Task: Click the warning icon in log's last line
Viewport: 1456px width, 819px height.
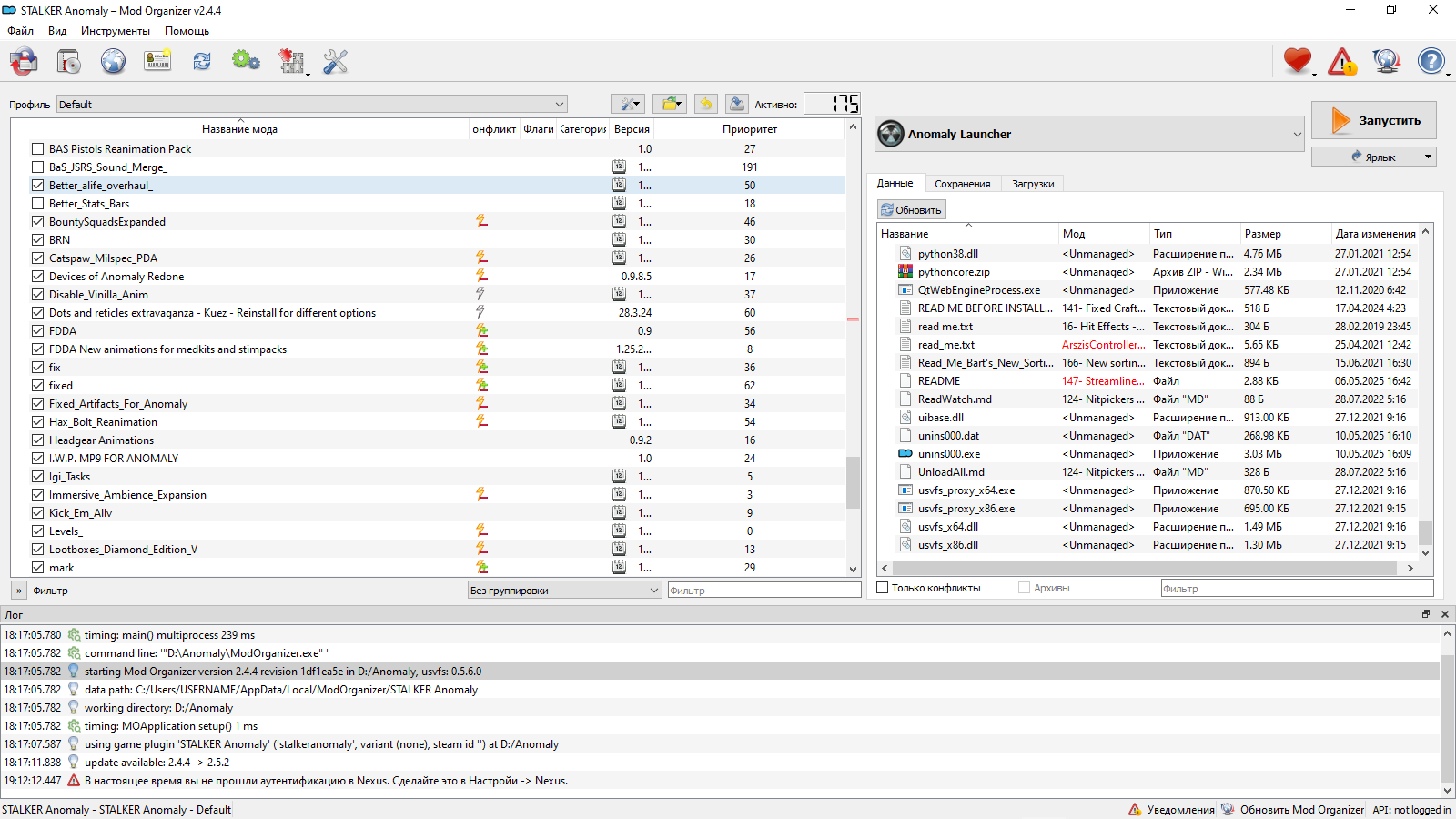Action: (74, 781)
